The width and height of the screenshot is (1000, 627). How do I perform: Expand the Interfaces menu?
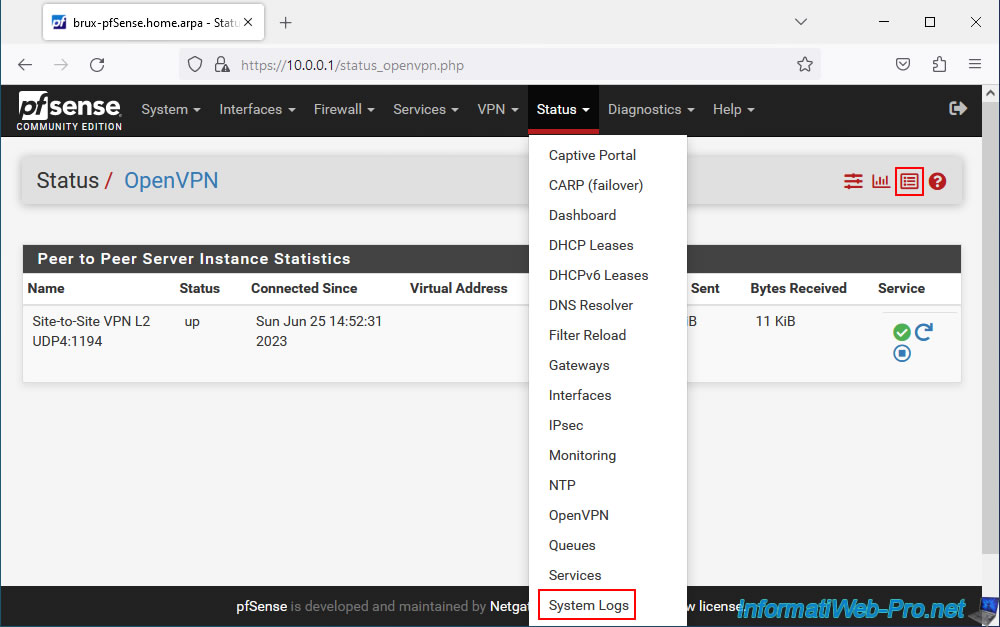[257, 110]
